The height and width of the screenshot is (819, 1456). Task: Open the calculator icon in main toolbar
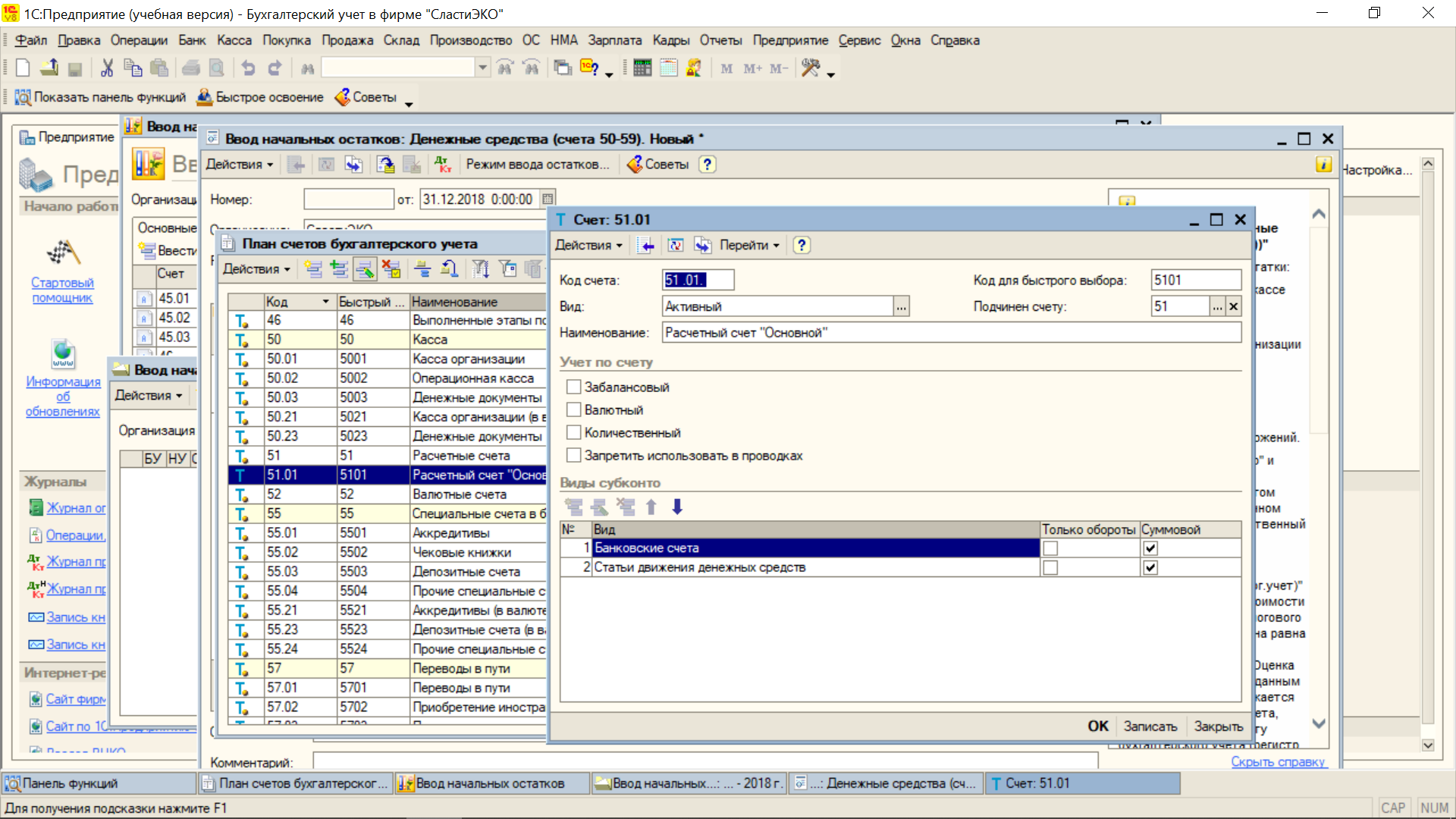tap(642, 68)
